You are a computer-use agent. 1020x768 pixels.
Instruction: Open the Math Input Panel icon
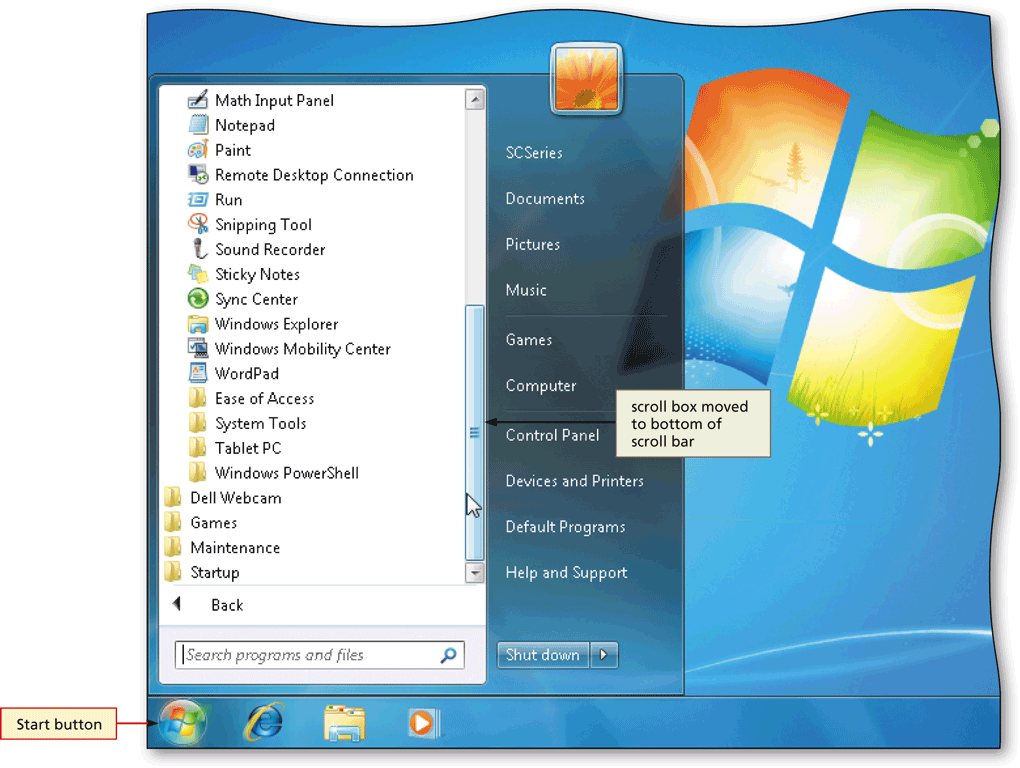click(198, 100)
